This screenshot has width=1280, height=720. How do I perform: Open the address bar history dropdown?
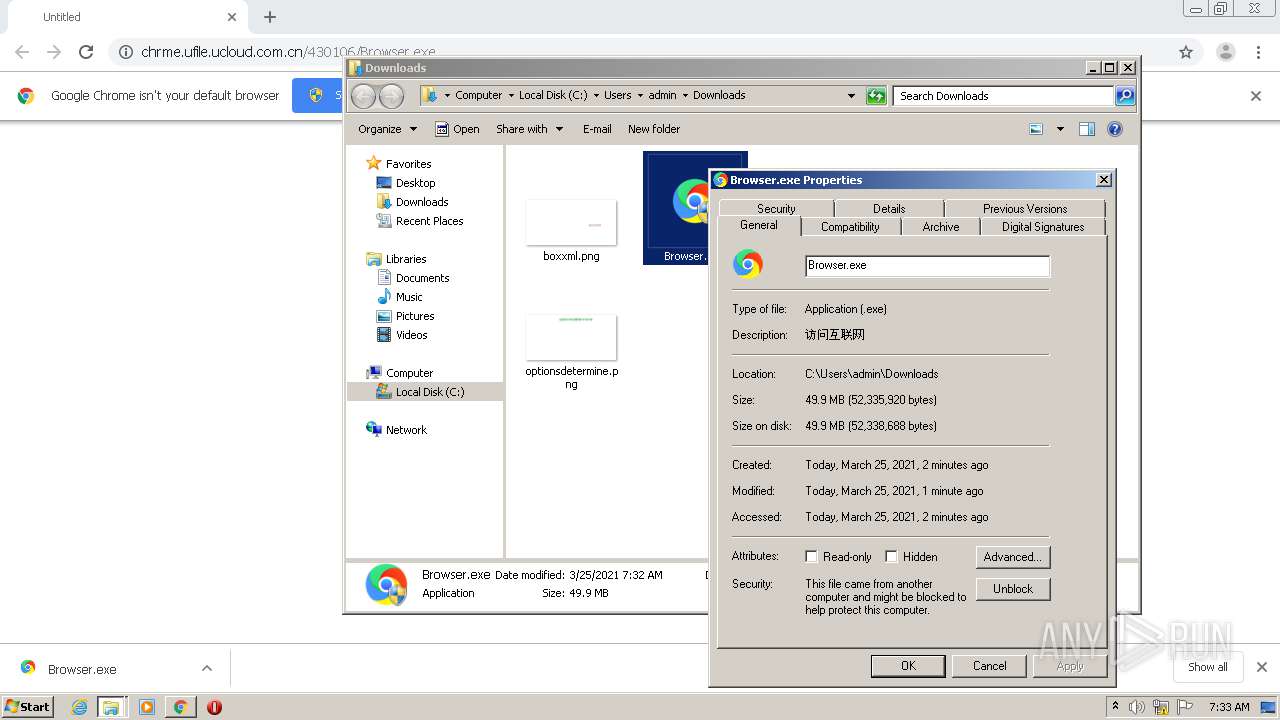[851, 96]
